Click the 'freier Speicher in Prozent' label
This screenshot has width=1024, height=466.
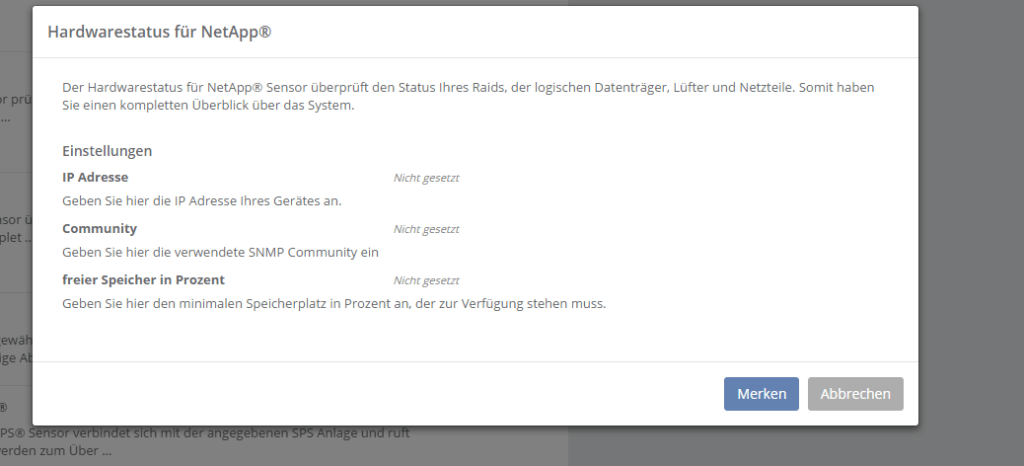[x=143, y=280]
